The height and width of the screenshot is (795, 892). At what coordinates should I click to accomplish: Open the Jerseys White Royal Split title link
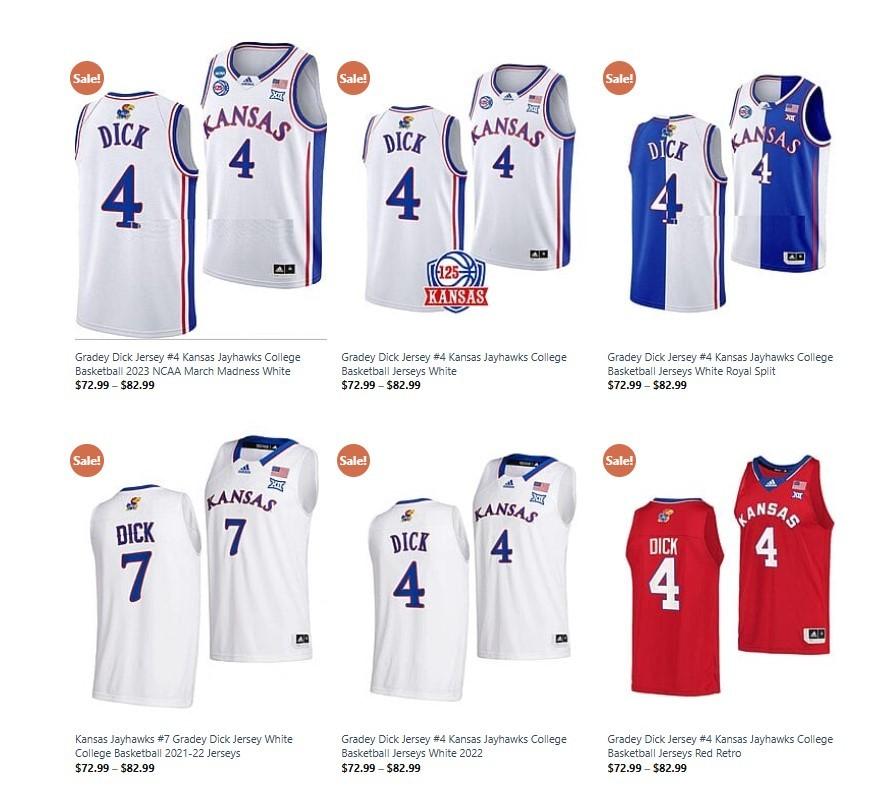pyautogui.click(x=720, y=364)
